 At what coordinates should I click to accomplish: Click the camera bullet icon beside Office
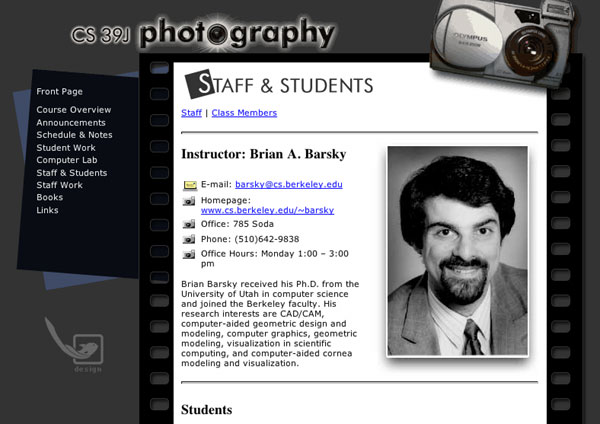189,224
